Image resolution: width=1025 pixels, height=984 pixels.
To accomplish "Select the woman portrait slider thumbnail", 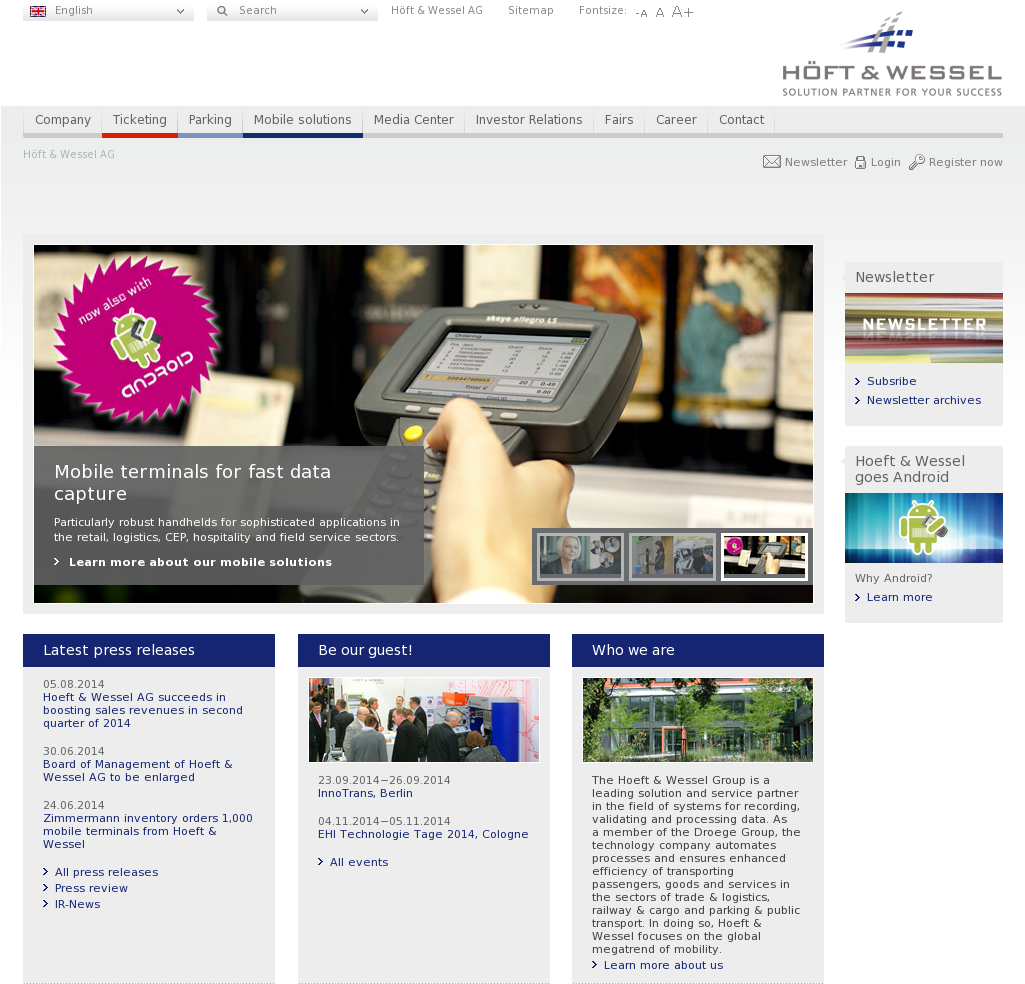I will tap(580, 556).
